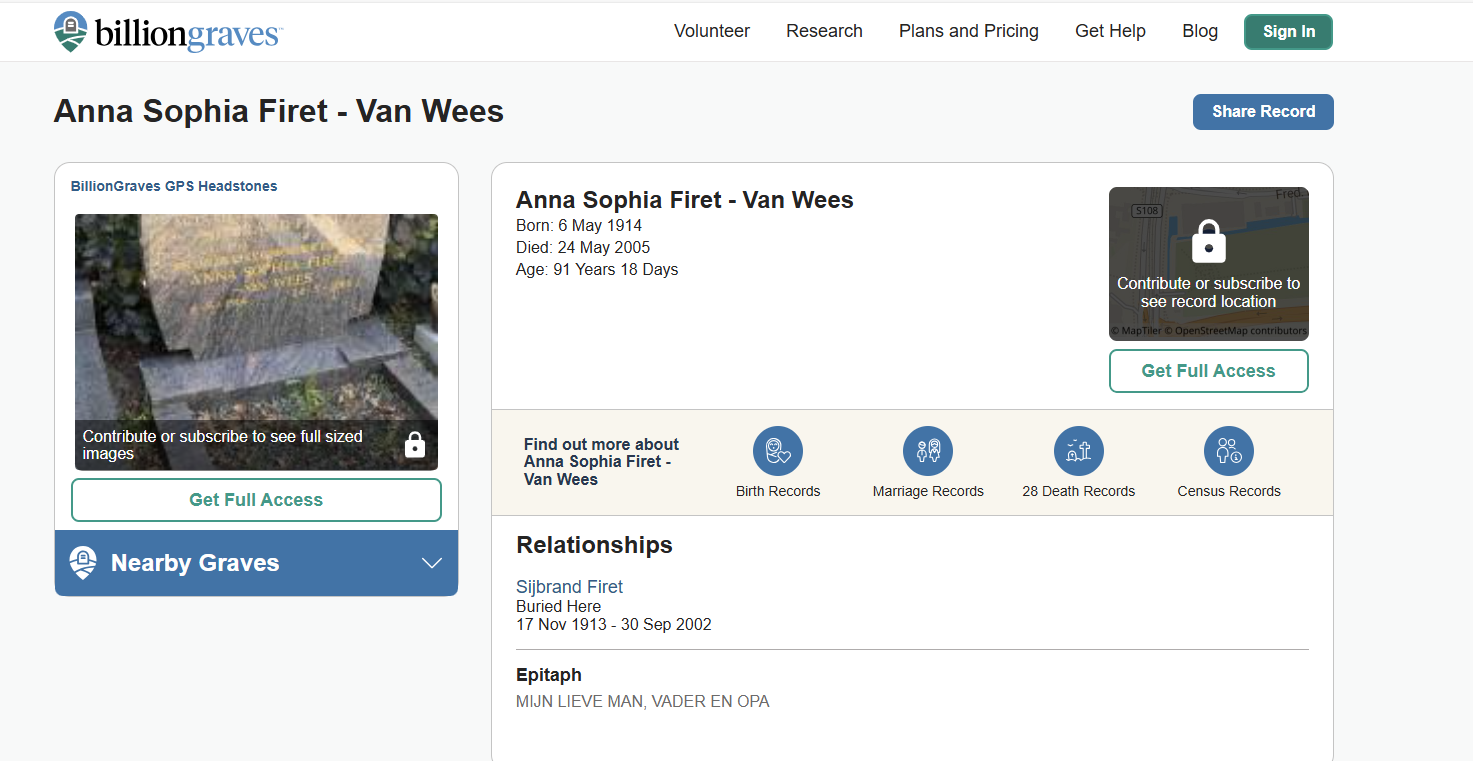Open the Research menu

(824, 31)
